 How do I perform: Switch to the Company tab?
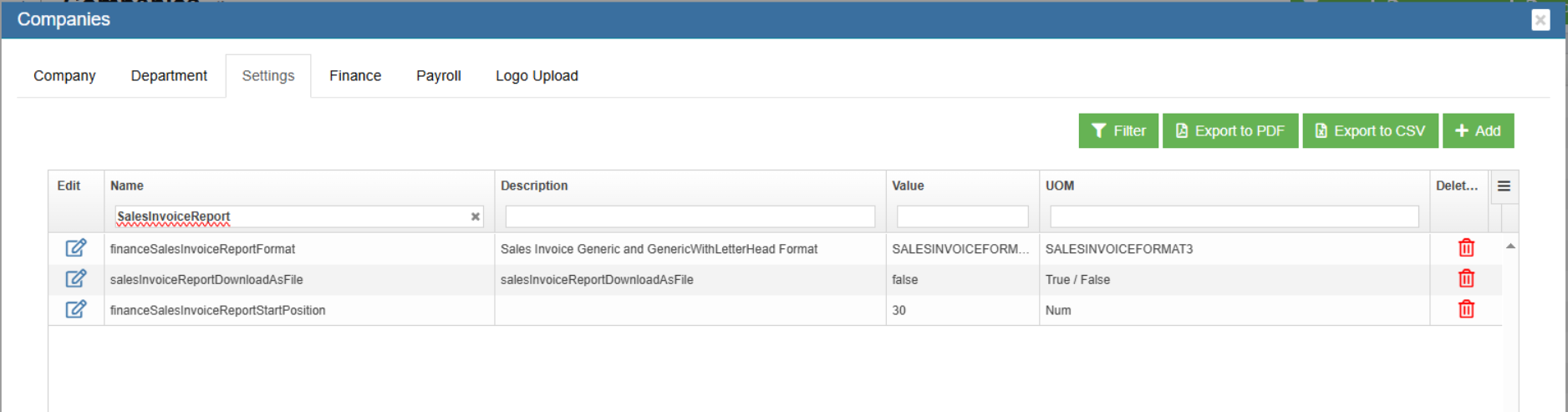(x=64, y=76)
